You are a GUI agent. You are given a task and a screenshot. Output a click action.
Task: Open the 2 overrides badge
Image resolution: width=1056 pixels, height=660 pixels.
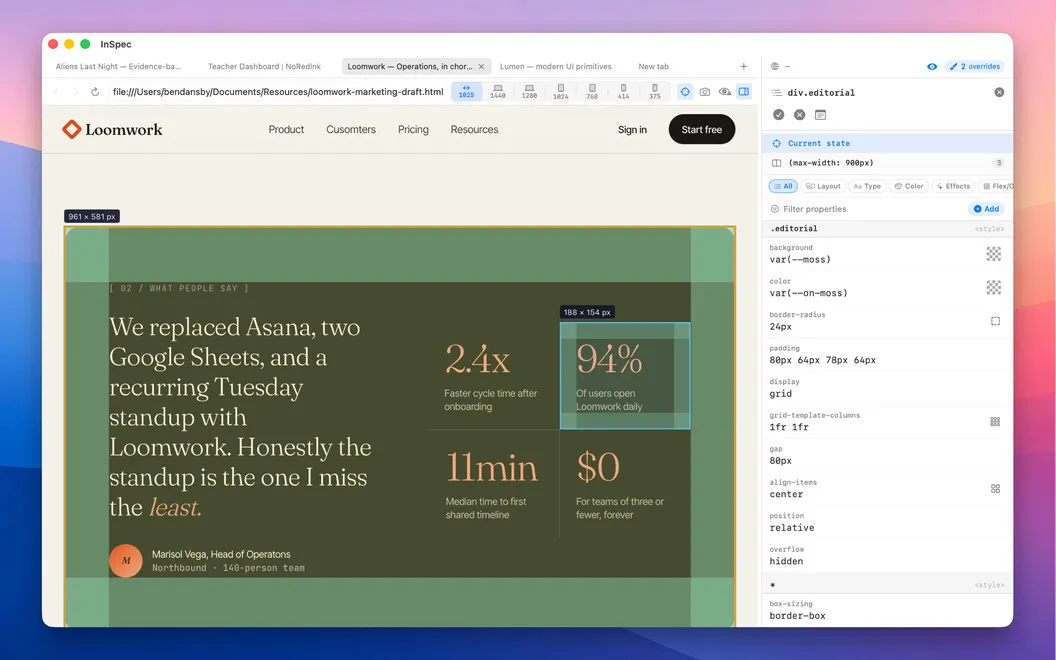point(975,67)
